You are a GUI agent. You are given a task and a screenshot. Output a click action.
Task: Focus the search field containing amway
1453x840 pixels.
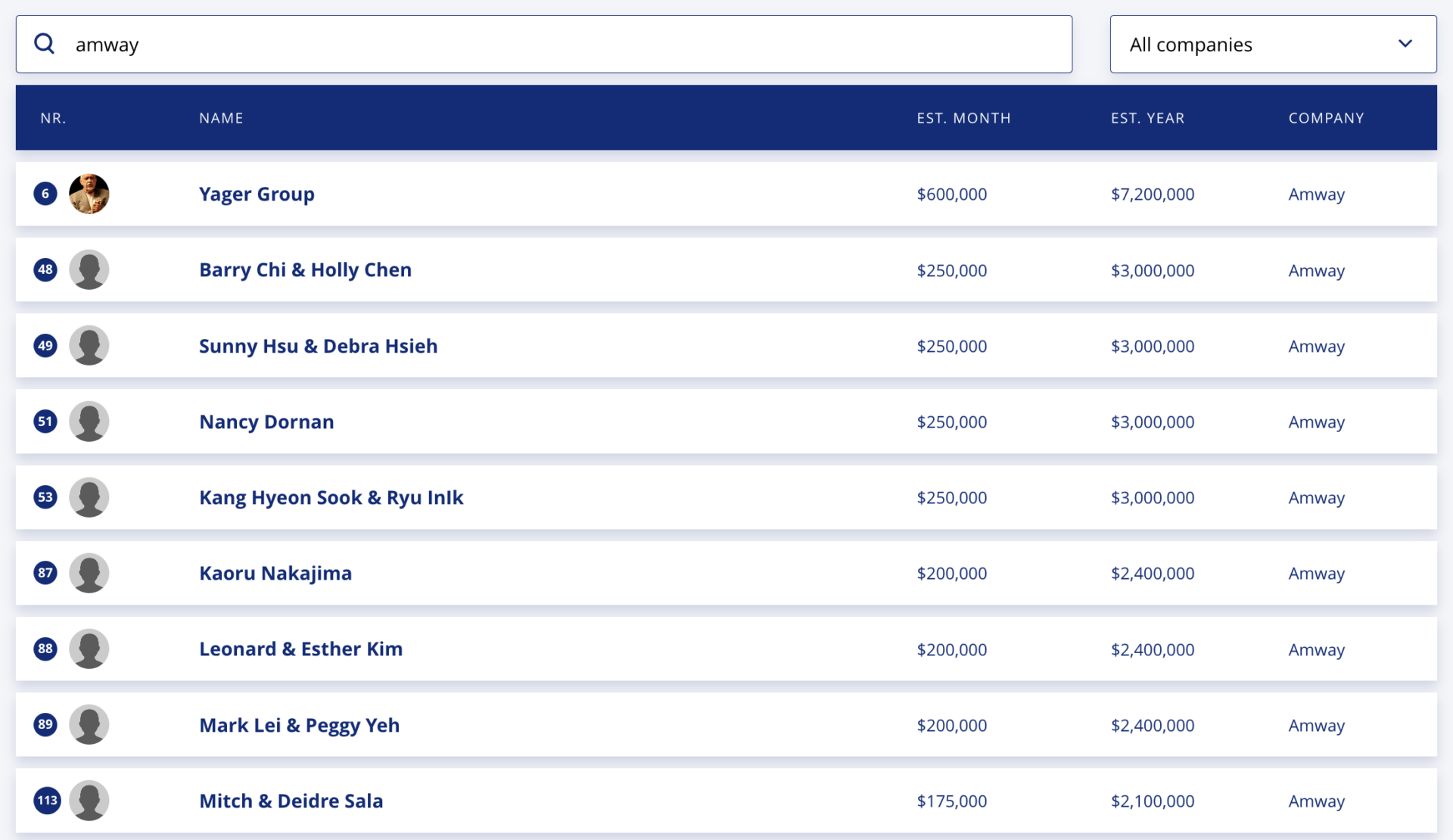point(544,44)
